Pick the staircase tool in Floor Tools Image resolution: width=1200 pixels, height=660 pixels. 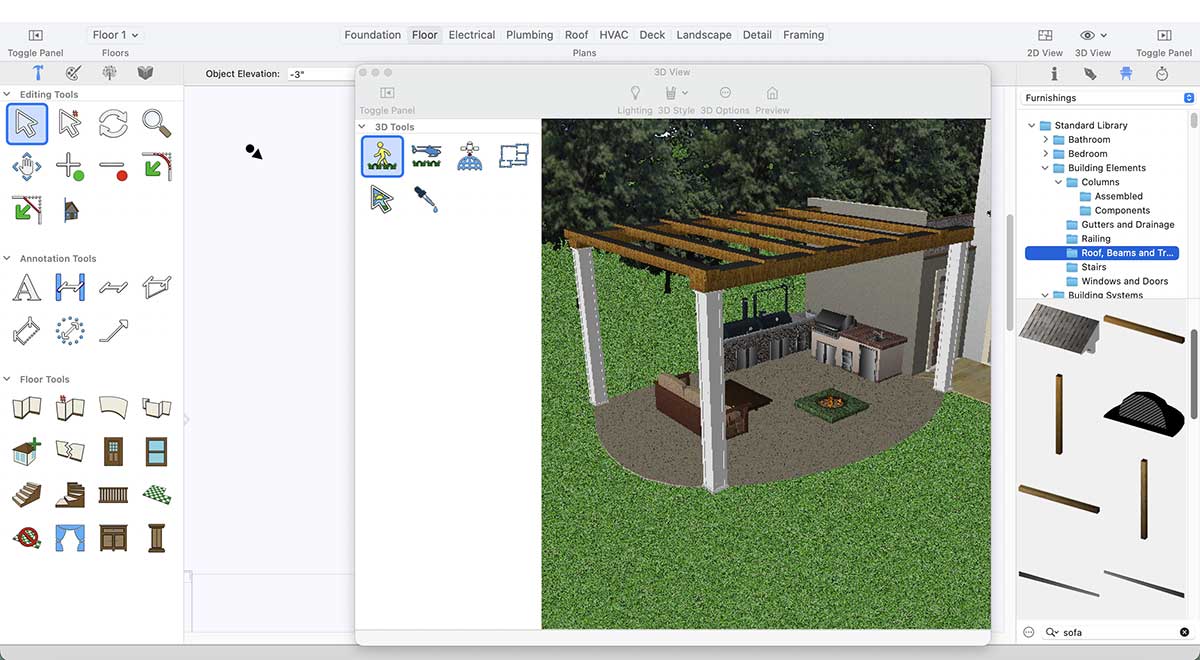coord(27,494)
